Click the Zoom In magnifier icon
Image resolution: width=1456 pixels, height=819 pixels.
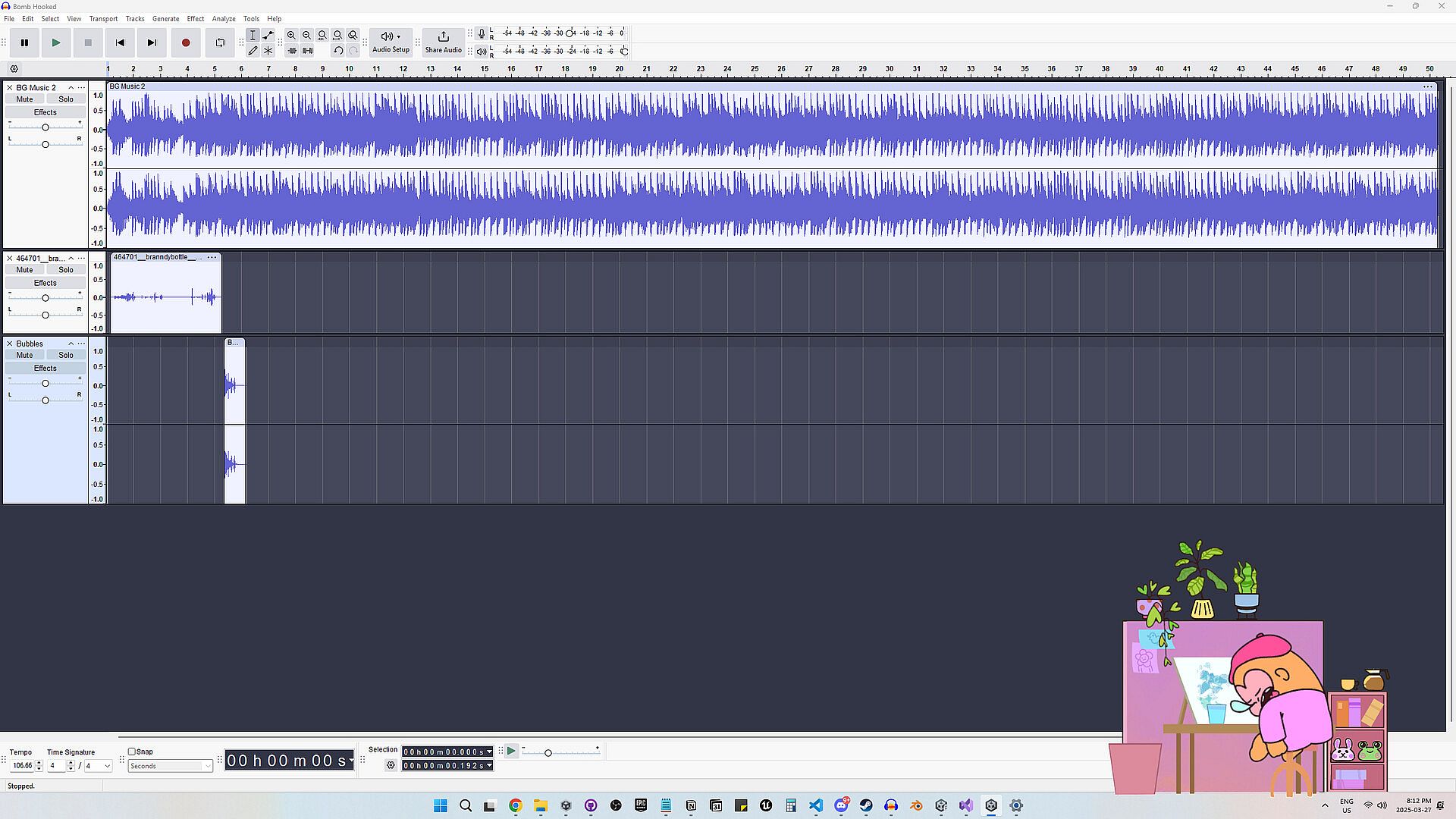291,35
